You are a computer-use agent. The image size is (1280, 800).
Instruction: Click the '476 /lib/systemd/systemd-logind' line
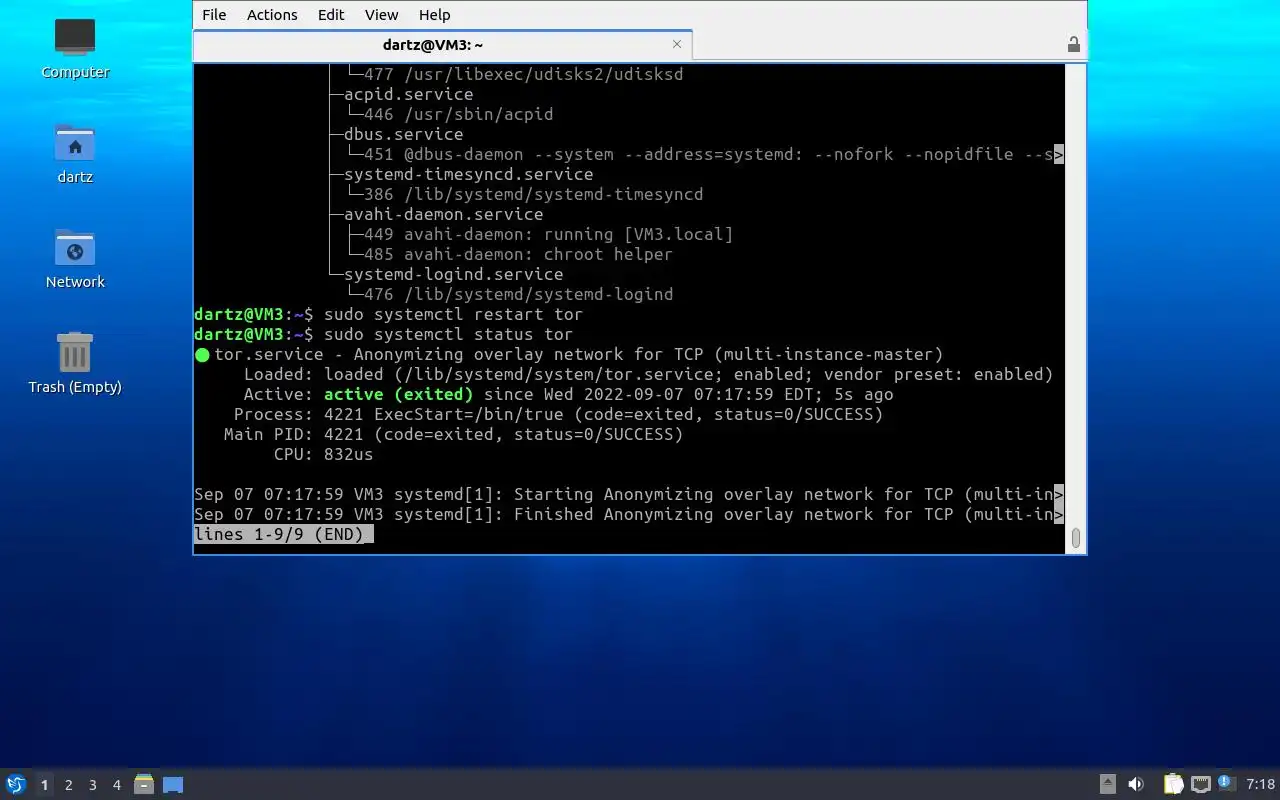click(519, 294)
